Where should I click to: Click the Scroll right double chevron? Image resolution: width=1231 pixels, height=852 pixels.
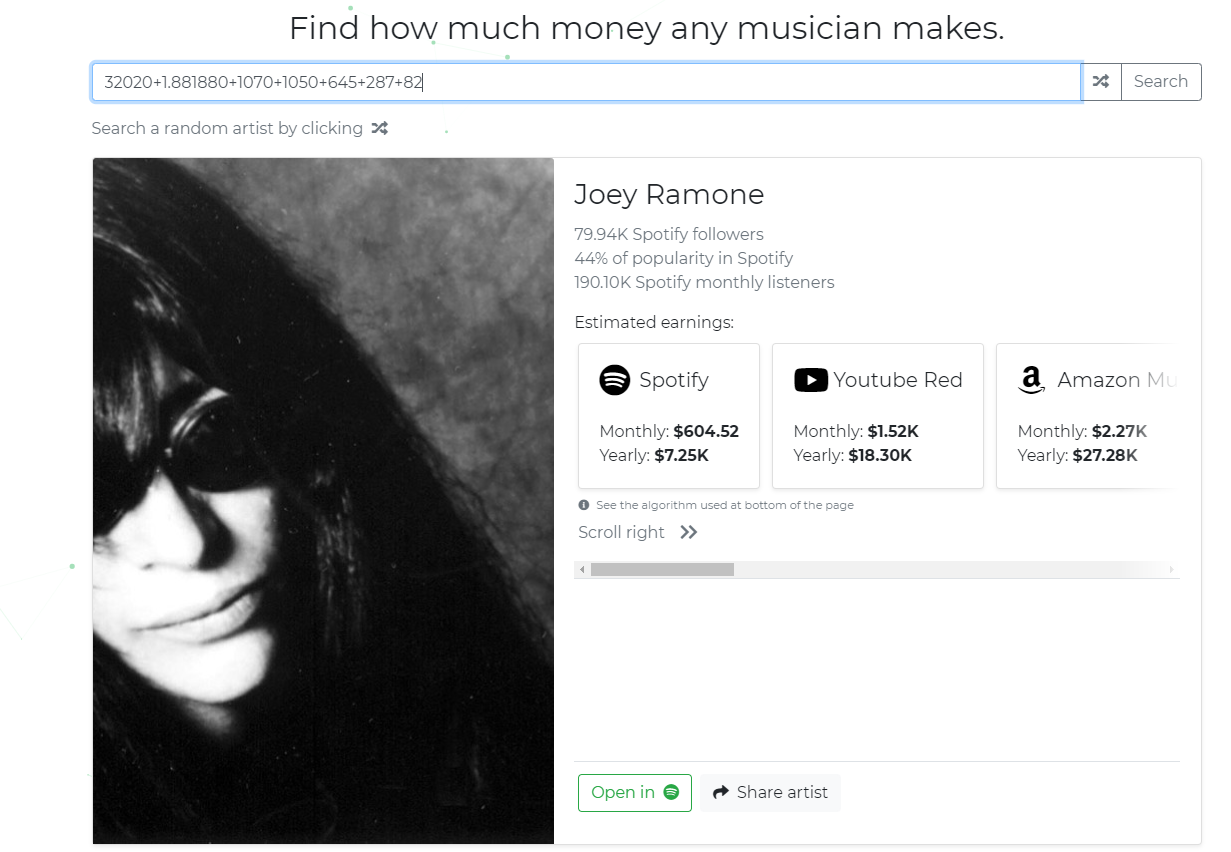pyautogui.click(x=687, y=532)
